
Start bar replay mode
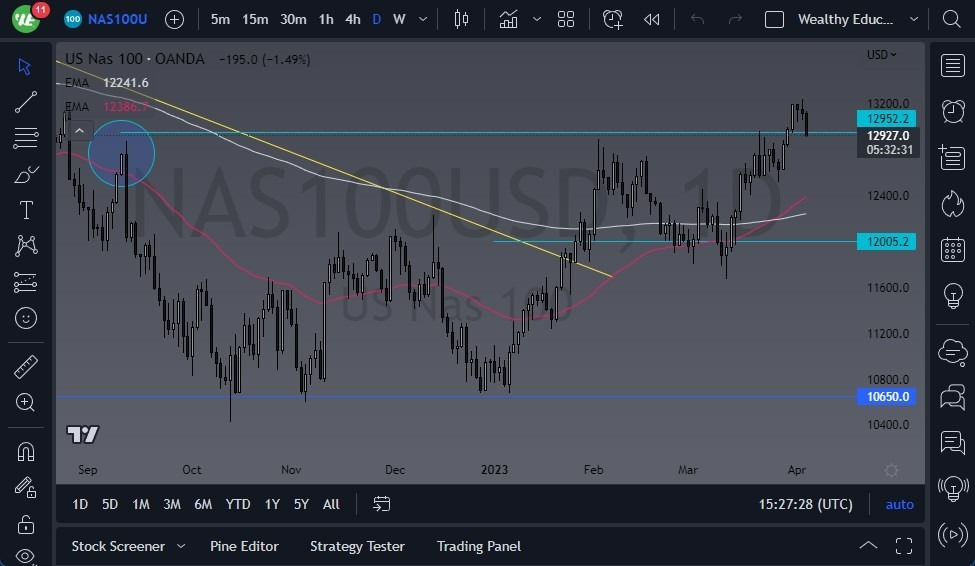pos(652,19)
